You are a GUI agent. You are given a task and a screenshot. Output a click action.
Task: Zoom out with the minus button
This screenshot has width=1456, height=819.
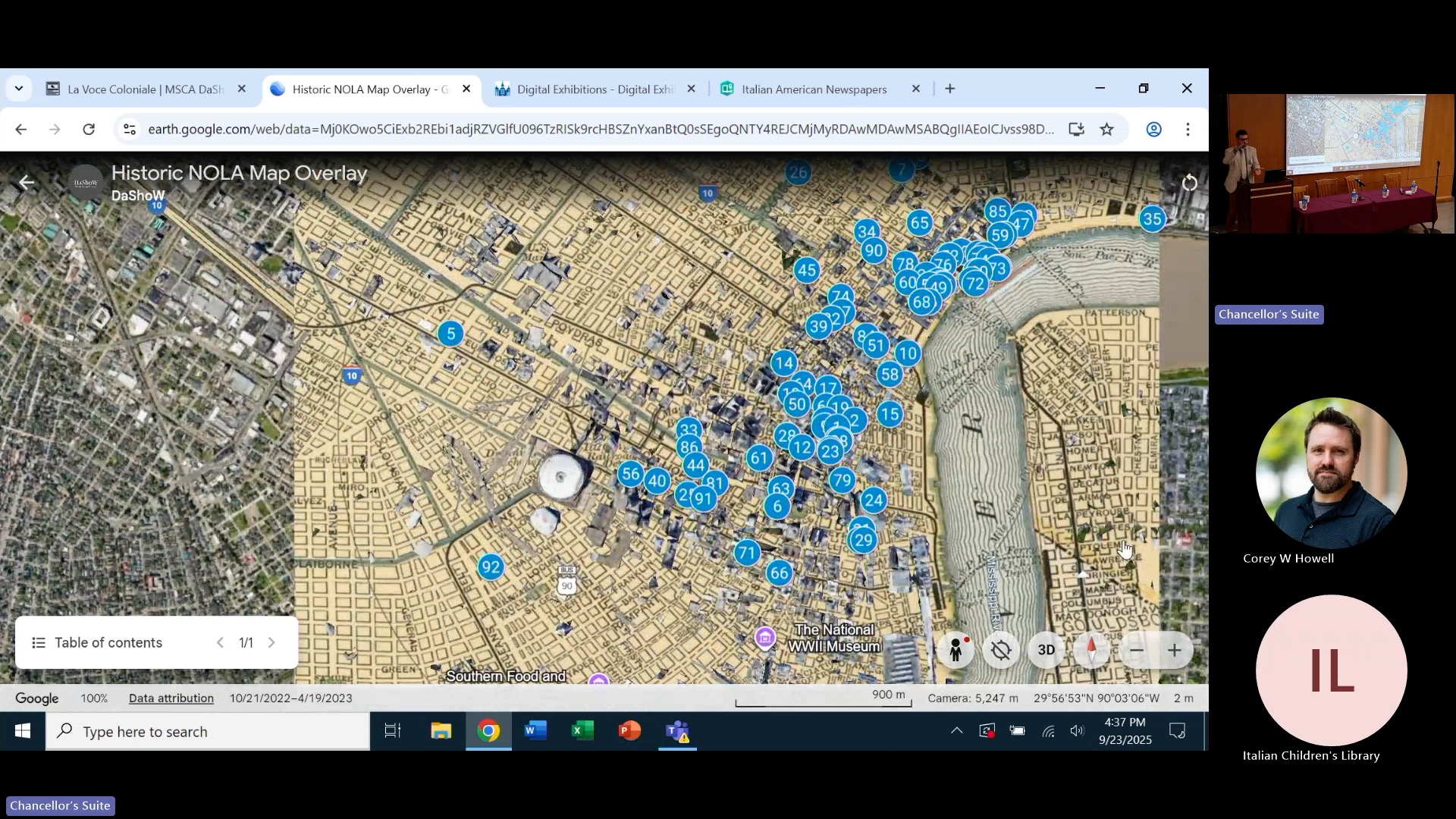[x=1136, y=650]
